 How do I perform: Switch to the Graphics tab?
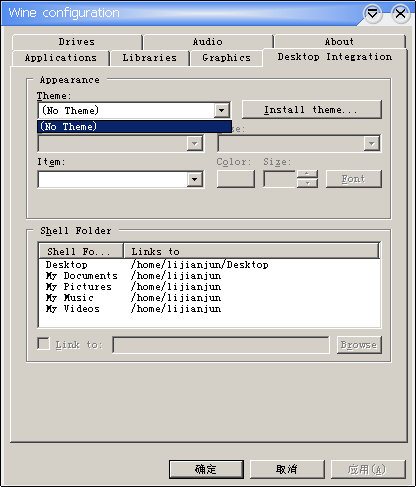click(x=226, y=58)
